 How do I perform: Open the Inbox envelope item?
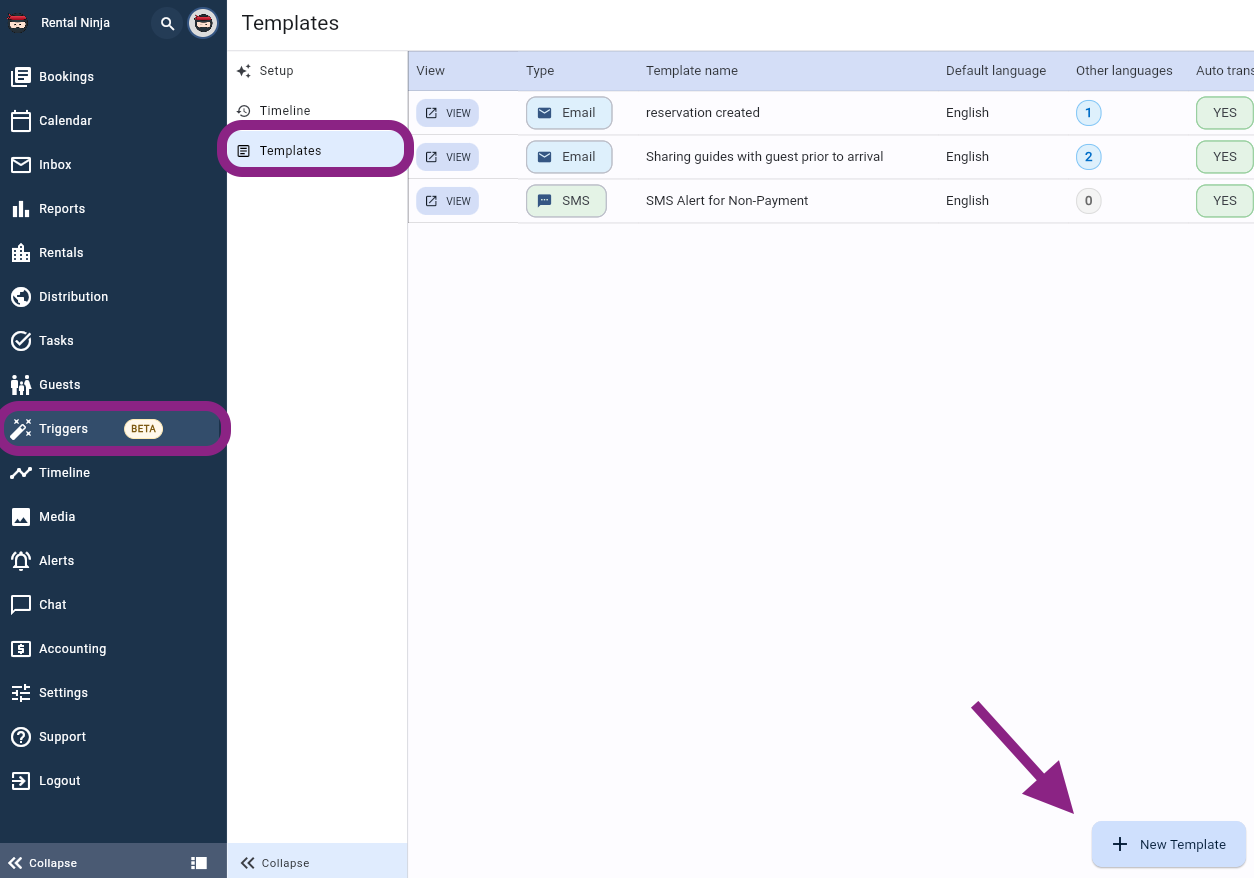click(55, 165)
